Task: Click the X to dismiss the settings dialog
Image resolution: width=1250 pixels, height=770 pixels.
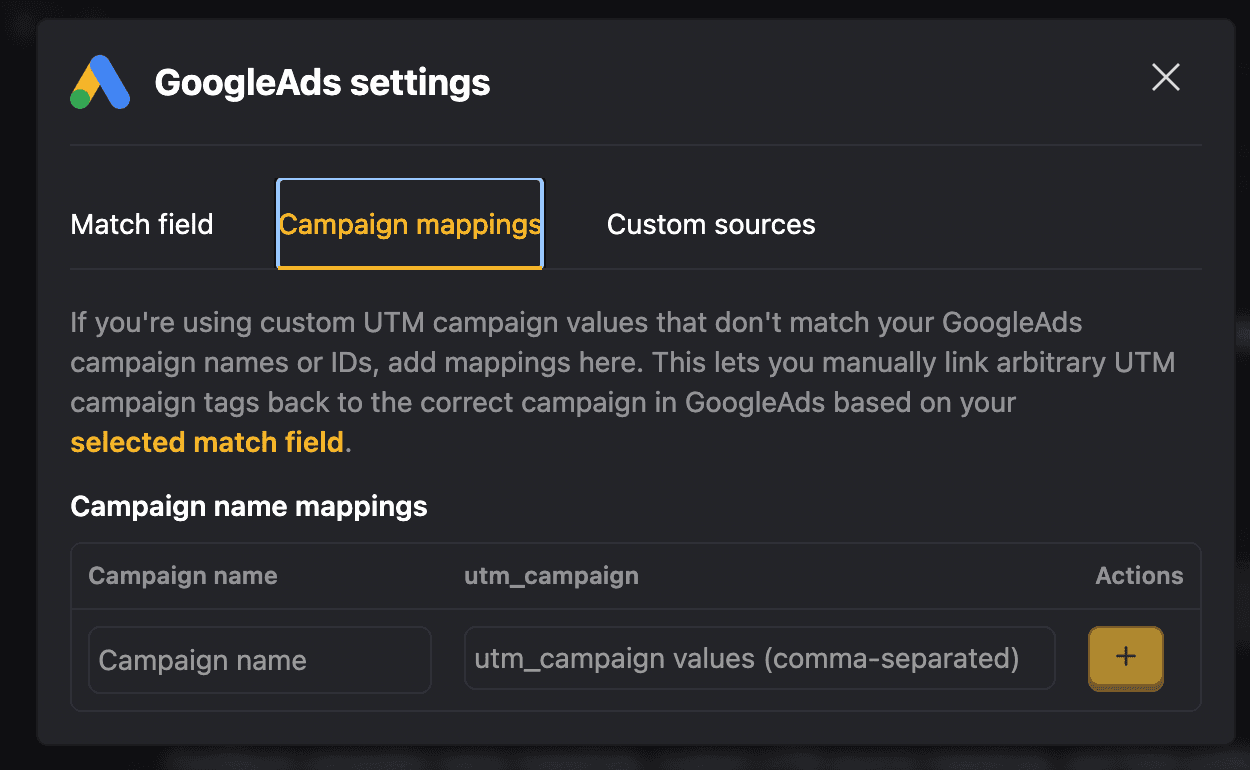Action: point(1165,77)
